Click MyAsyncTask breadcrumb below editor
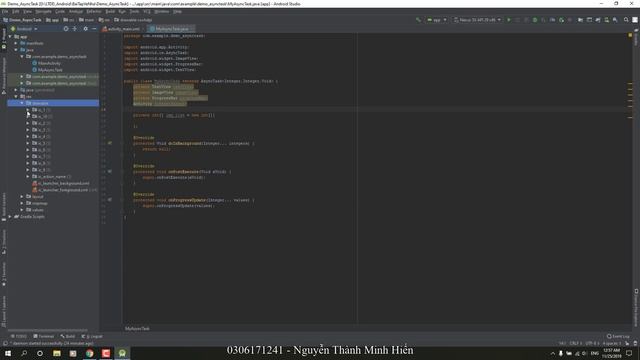This screenshot has height=360, width=640. tap(137, 329)
